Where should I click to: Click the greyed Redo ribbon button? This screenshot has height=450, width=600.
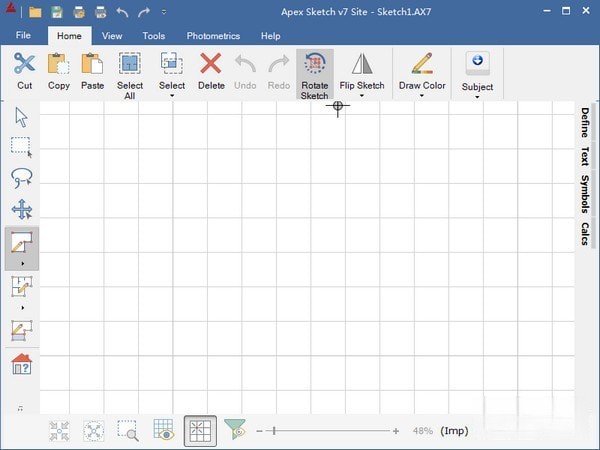(279, 72)
